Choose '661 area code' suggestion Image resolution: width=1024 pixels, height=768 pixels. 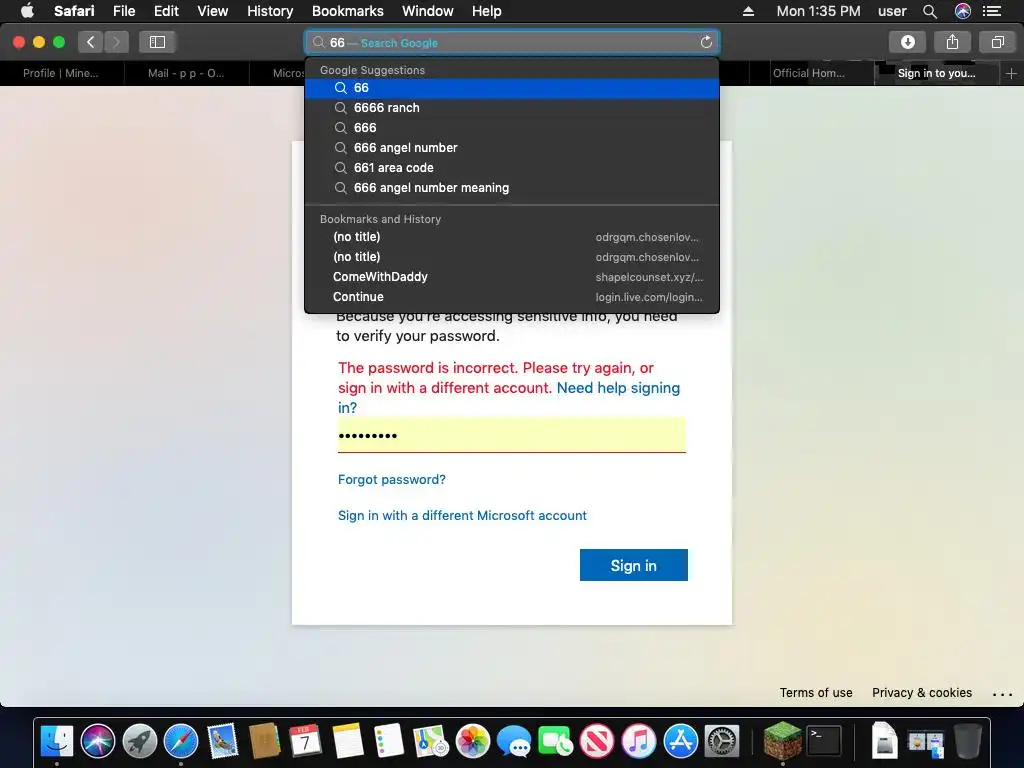[x=512, y=168]
